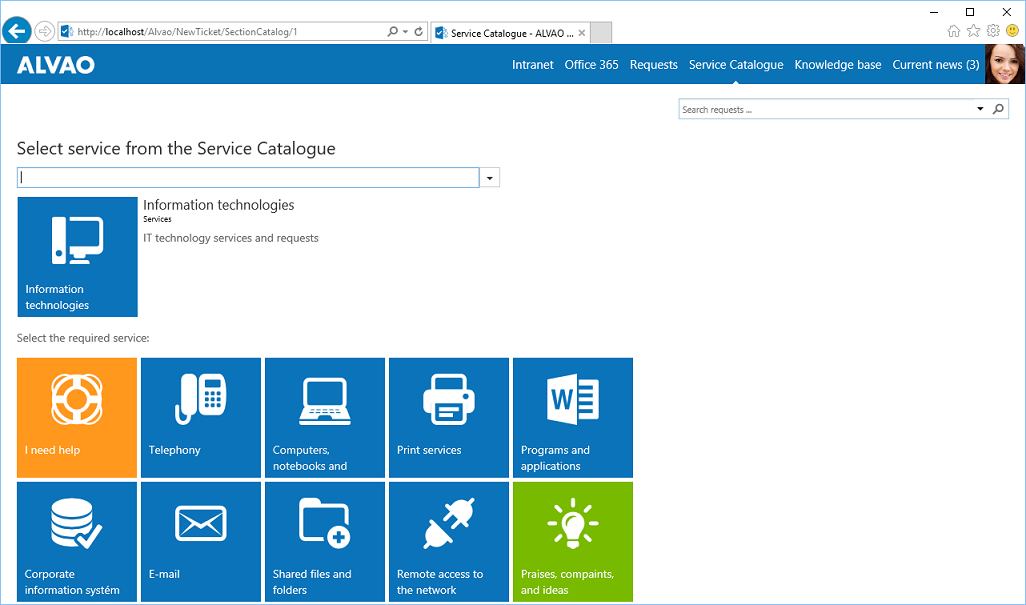Click the request search magnifier icon
This screenshot has height=605, width=1026.
pyautogui.click(x=998, y=108)
